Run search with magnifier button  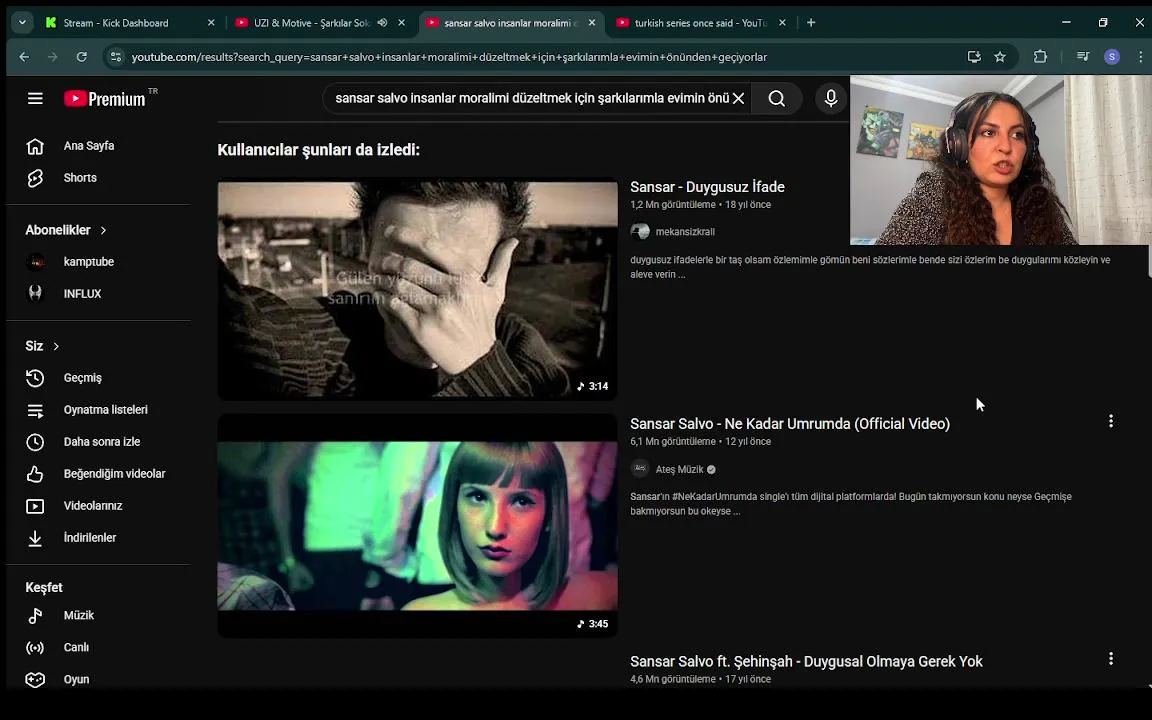(x=777, y=98)
